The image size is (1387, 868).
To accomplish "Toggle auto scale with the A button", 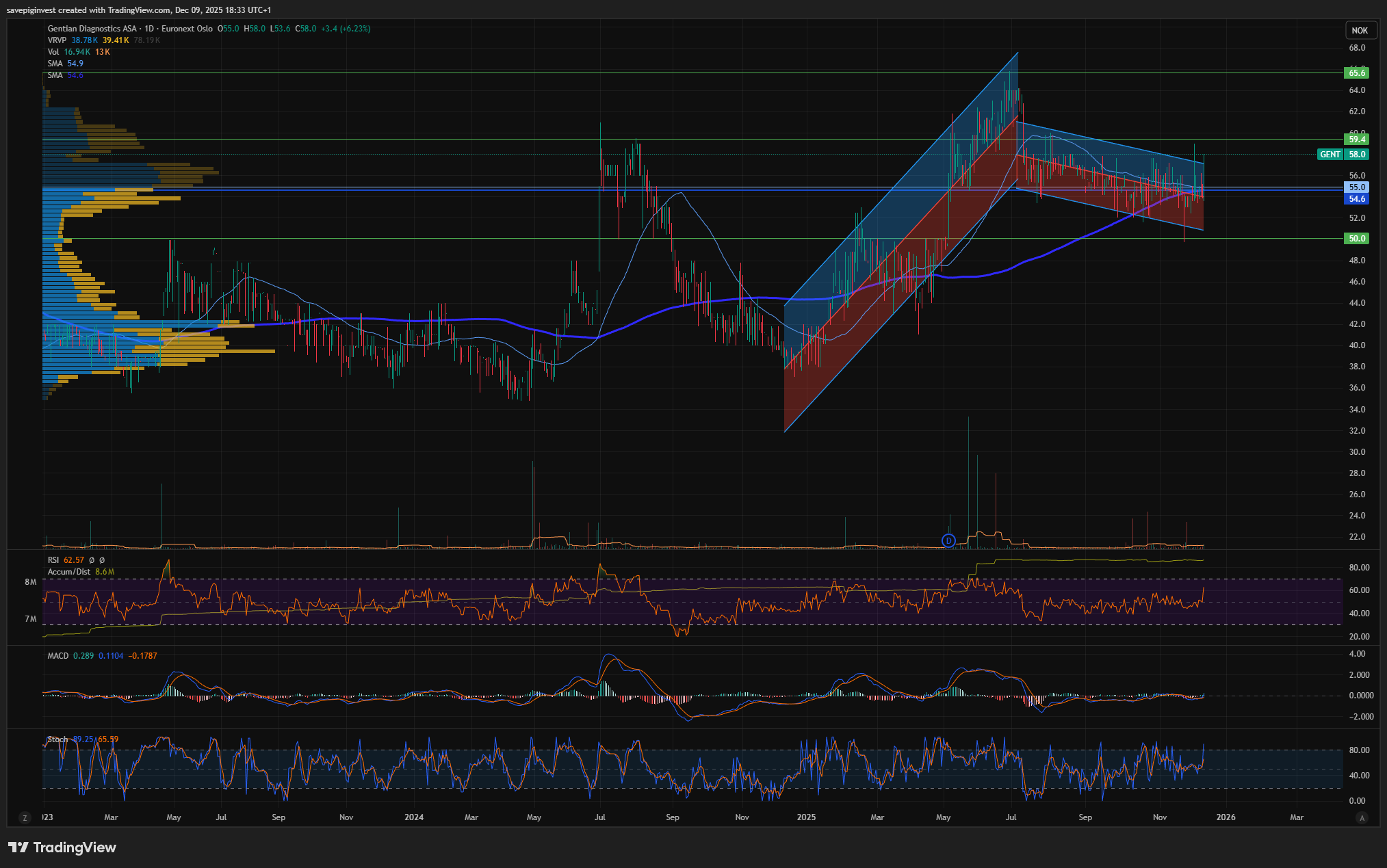I will click(x=1362, y=817).
